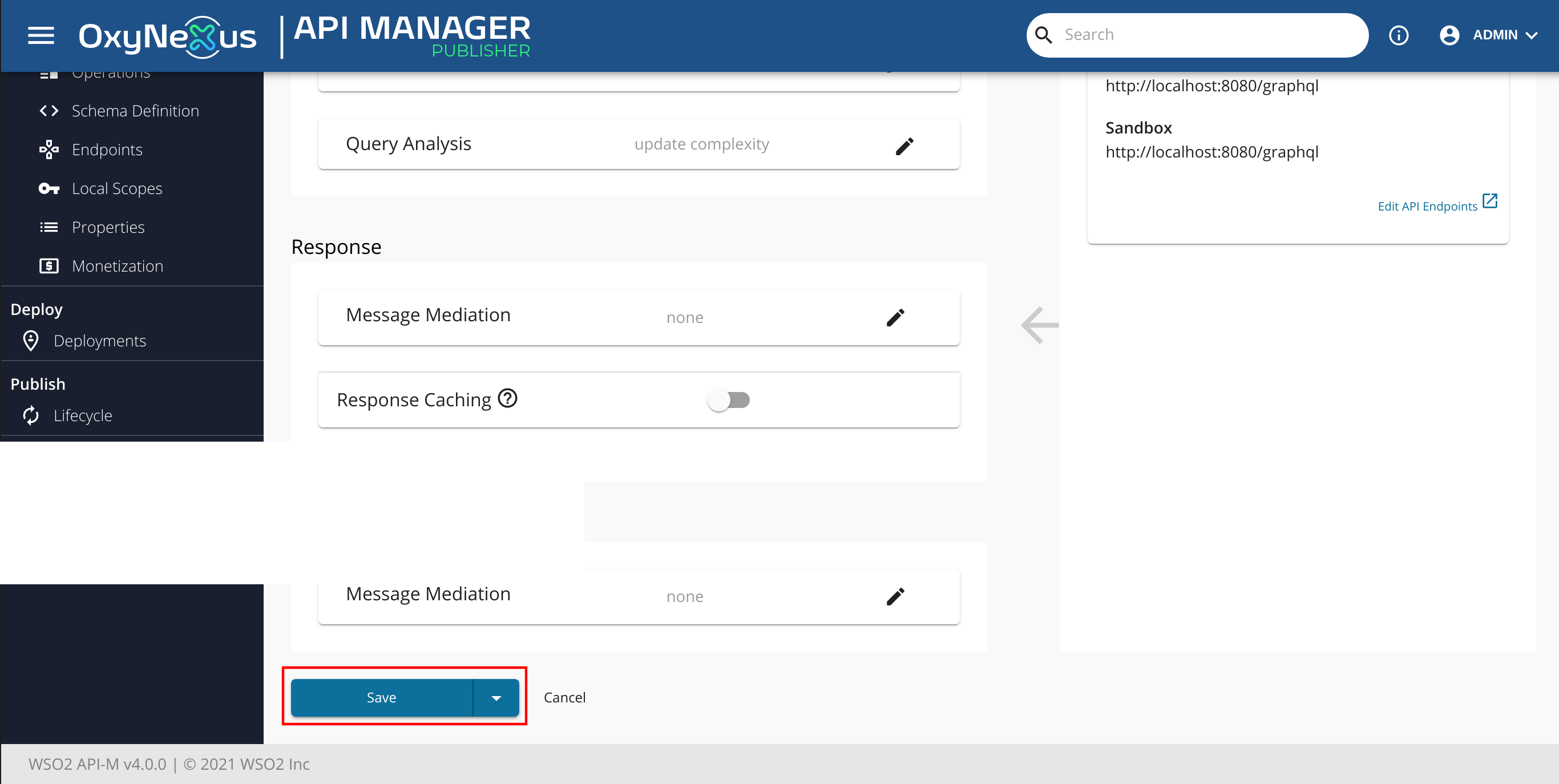This screenshot has width=1559, height=784.
Task: Expand the Save button dropdown arrow
Action: point(496,698)
